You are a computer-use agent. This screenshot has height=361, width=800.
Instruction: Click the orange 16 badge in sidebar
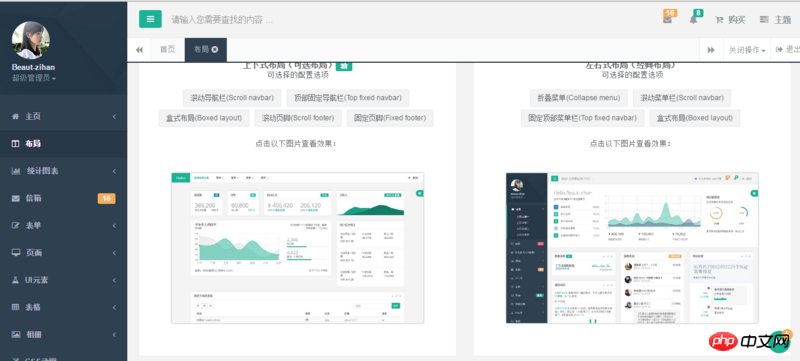106,198
